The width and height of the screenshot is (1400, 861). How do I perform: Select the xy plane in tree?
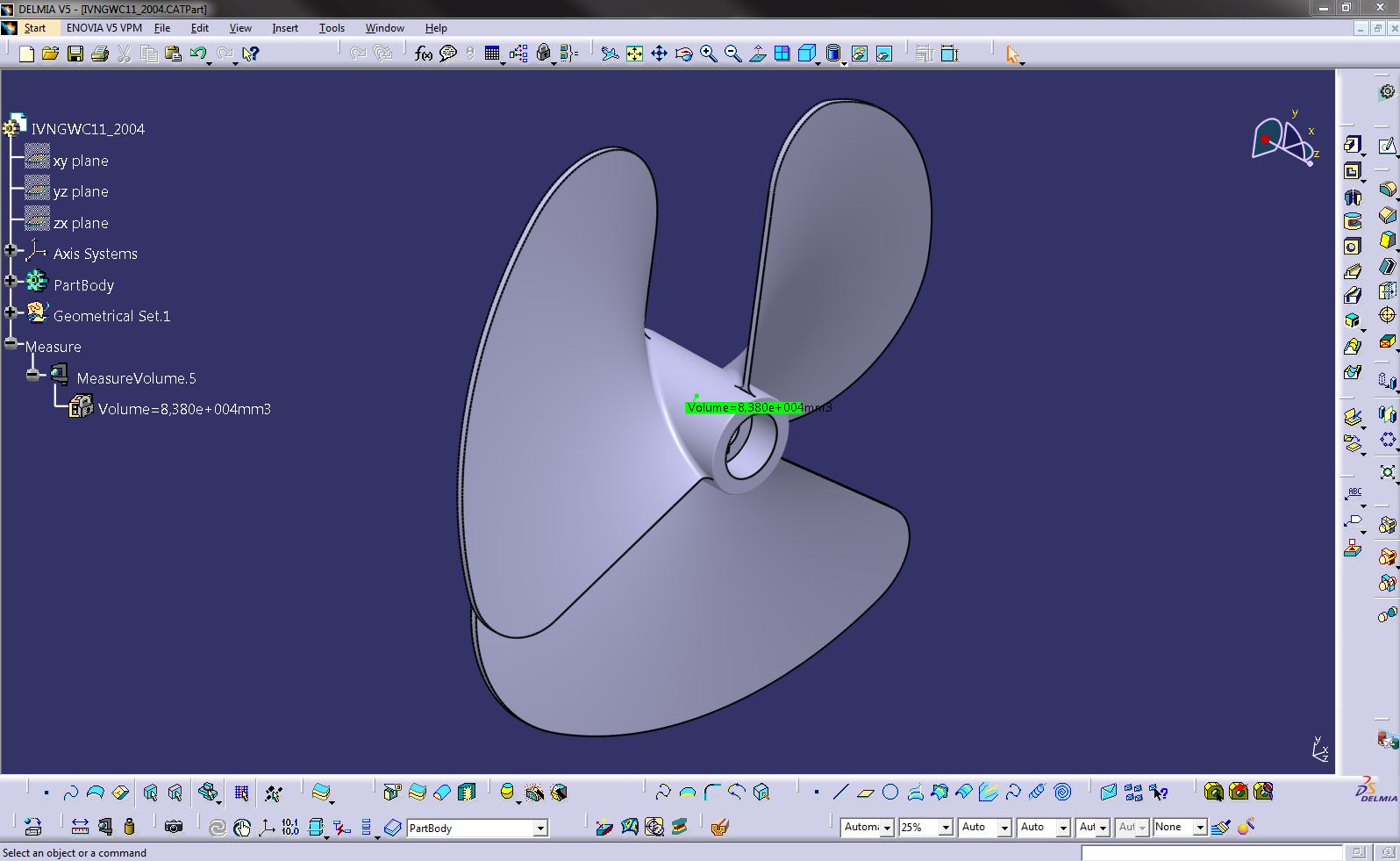pyautogui.click(x=81, y=161)
